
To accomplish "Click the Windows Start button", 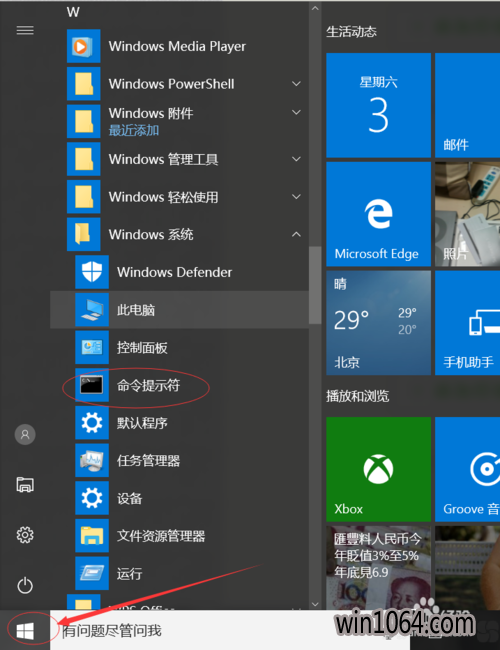I will point(25,631).
